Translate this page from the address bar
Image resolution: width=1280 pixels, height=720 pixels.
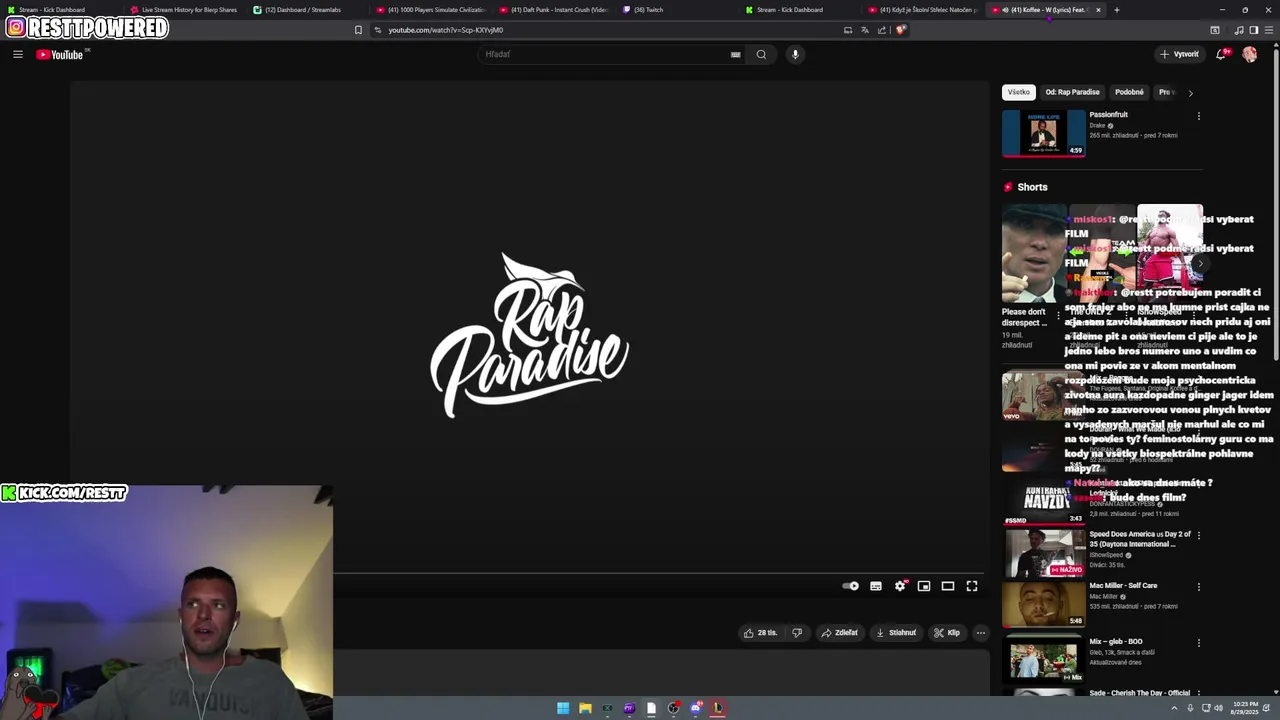click(x=865, y=30)
